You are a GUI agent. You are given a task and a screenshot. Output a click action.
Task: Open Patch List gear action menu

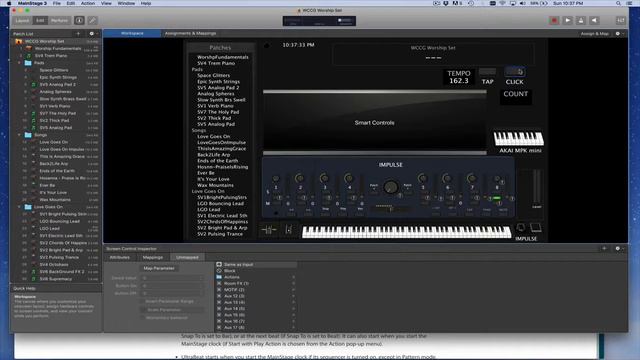92,33
